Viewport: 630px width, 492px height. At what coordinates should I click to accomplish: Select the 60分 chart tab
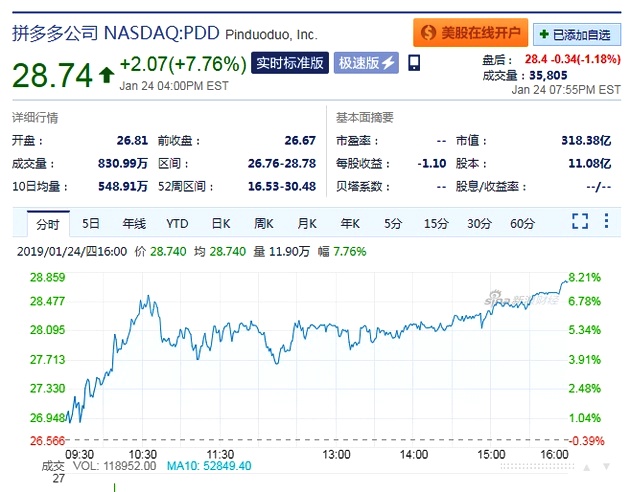(x=522, y=223)
